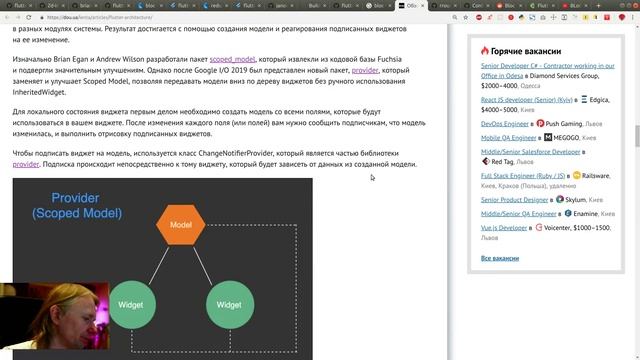Click the Push Gaming company logo
Screen dimensions: 640x360
pyautogui.click(x=540, y=123)
